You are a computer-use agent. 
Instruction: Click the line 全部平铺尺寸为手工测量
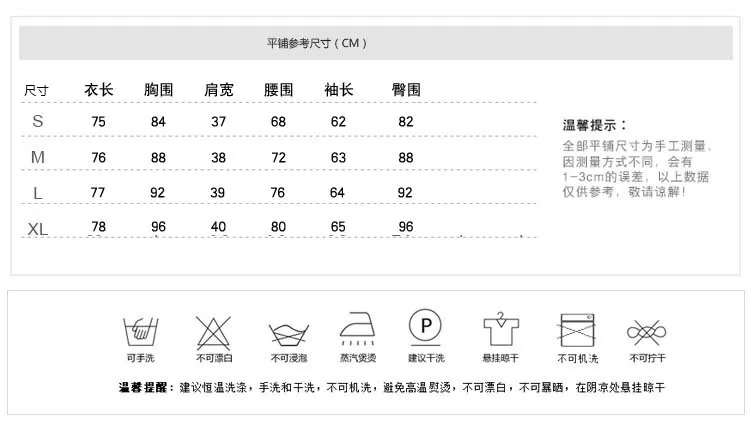coord(637,146)
